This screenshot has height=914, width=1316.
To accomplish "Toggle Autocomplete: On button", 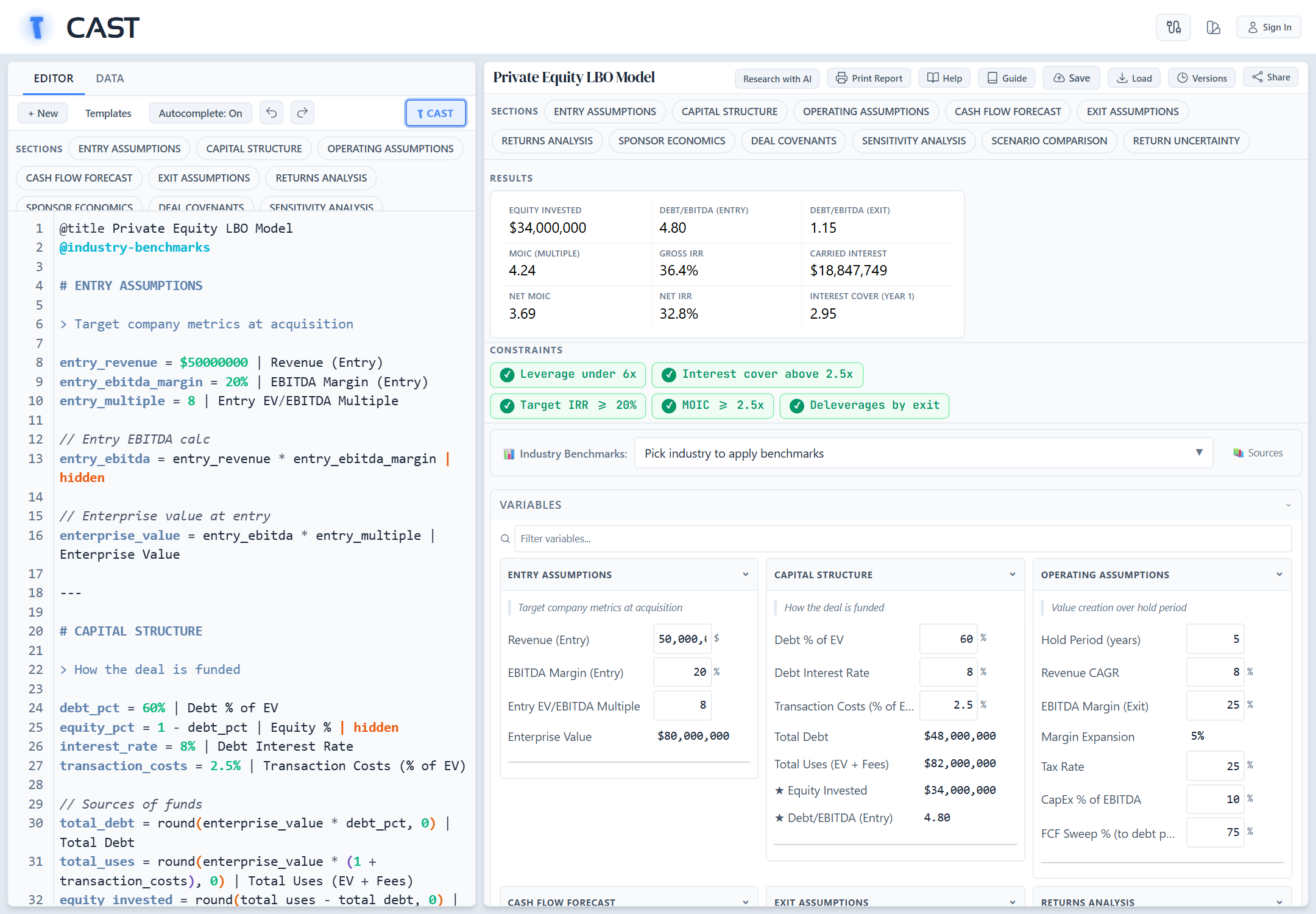I will click(x=200, y=113).
